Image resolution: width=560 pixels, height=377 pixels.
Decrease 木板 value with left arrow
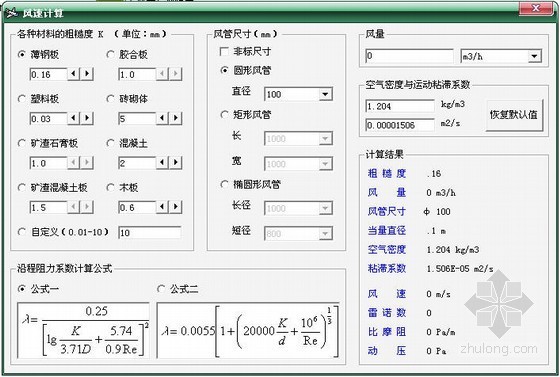point(162,207)
